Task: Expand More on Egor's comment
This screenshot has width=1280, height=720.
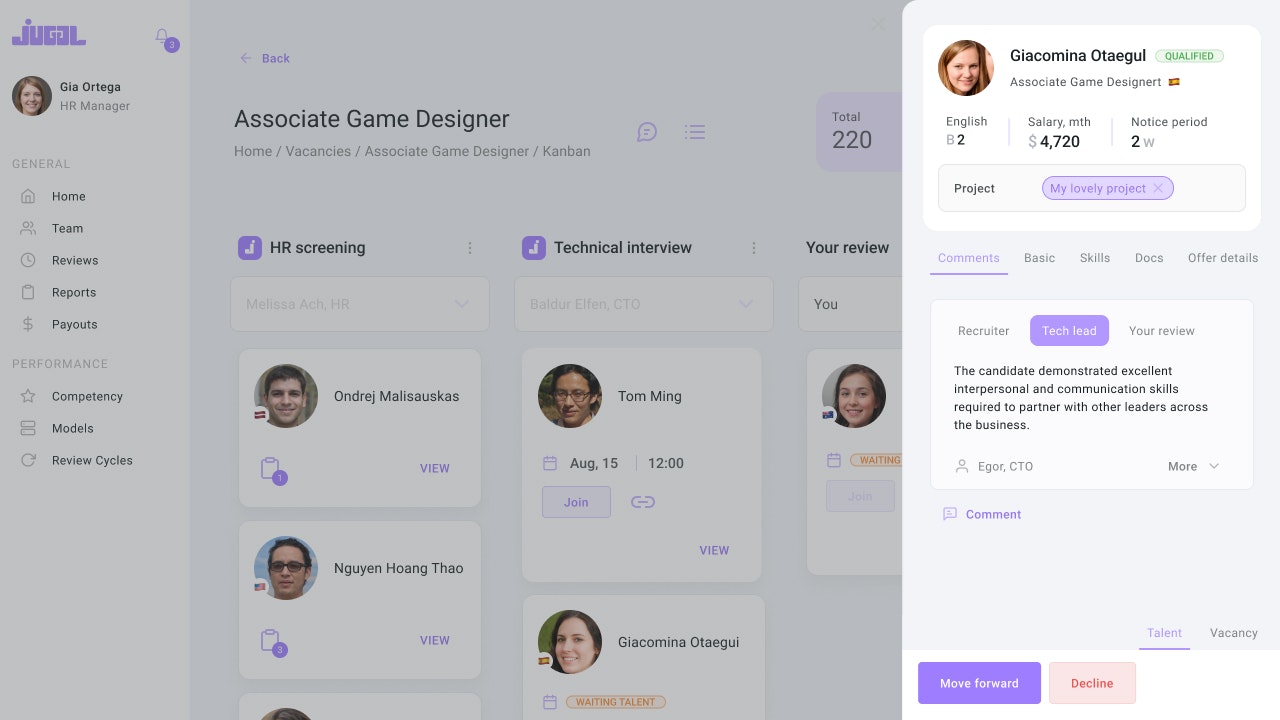Action: pyautogui.click(x=1194, y=466)
